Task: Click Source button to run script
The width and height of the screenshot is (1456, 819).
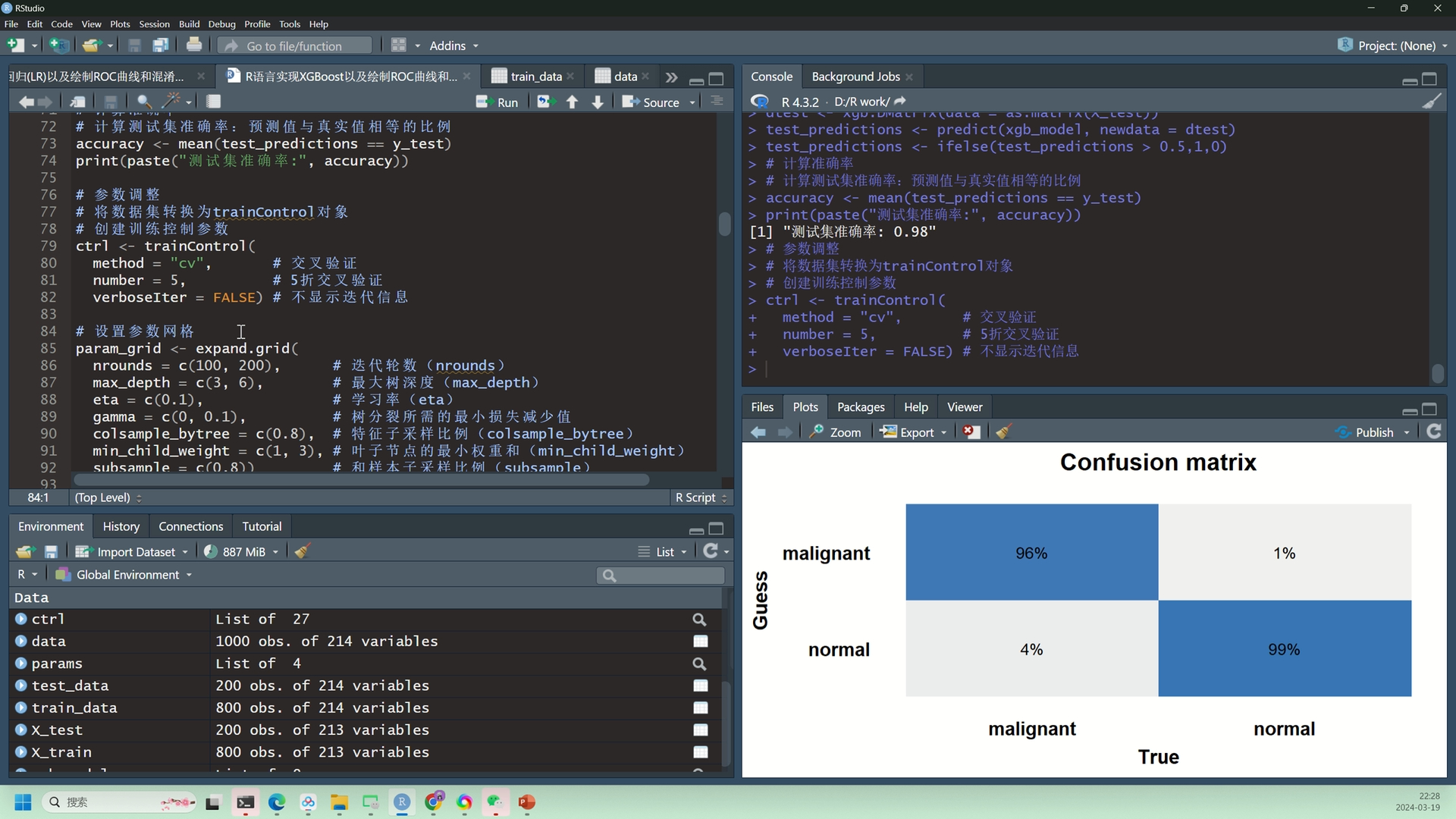Action: [652, 102]
